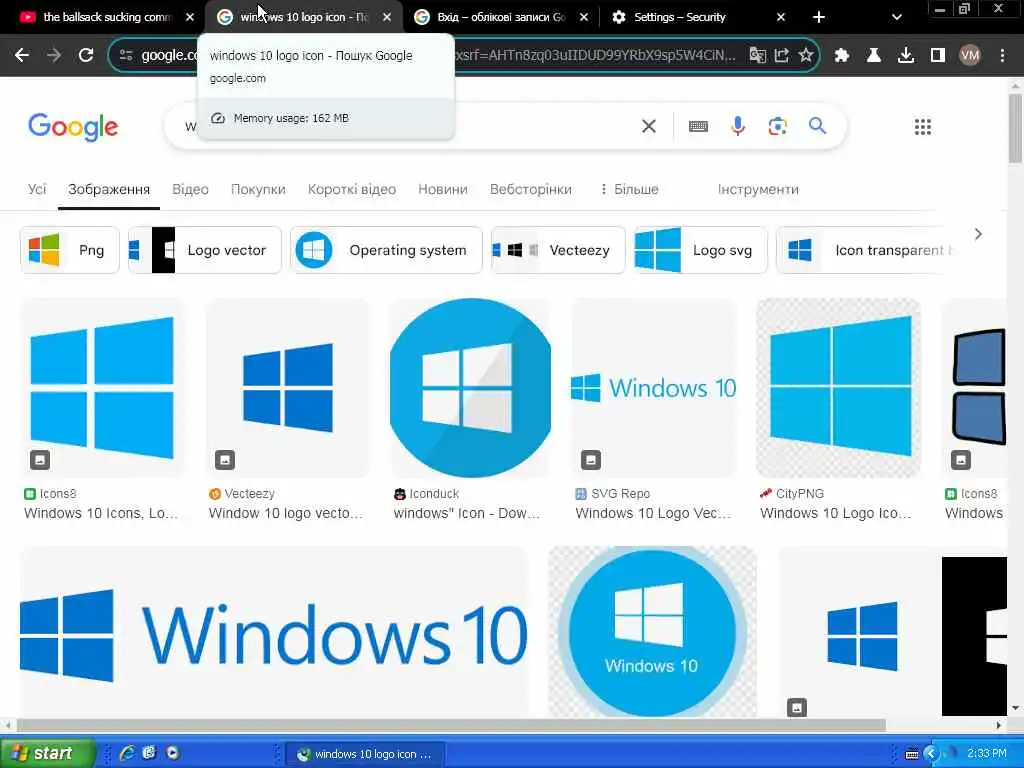Click the Window 10 logo vecto... result title
The image size is (1024, 768).
pyautogui.click(x=285, y=513)
